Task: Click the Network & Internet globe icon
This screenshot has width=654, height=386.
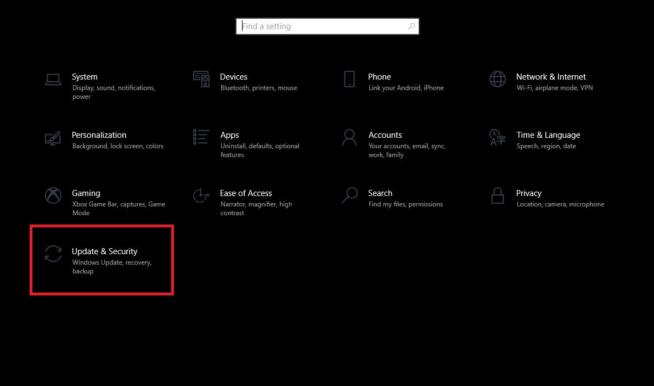Action: click(498, 79)
